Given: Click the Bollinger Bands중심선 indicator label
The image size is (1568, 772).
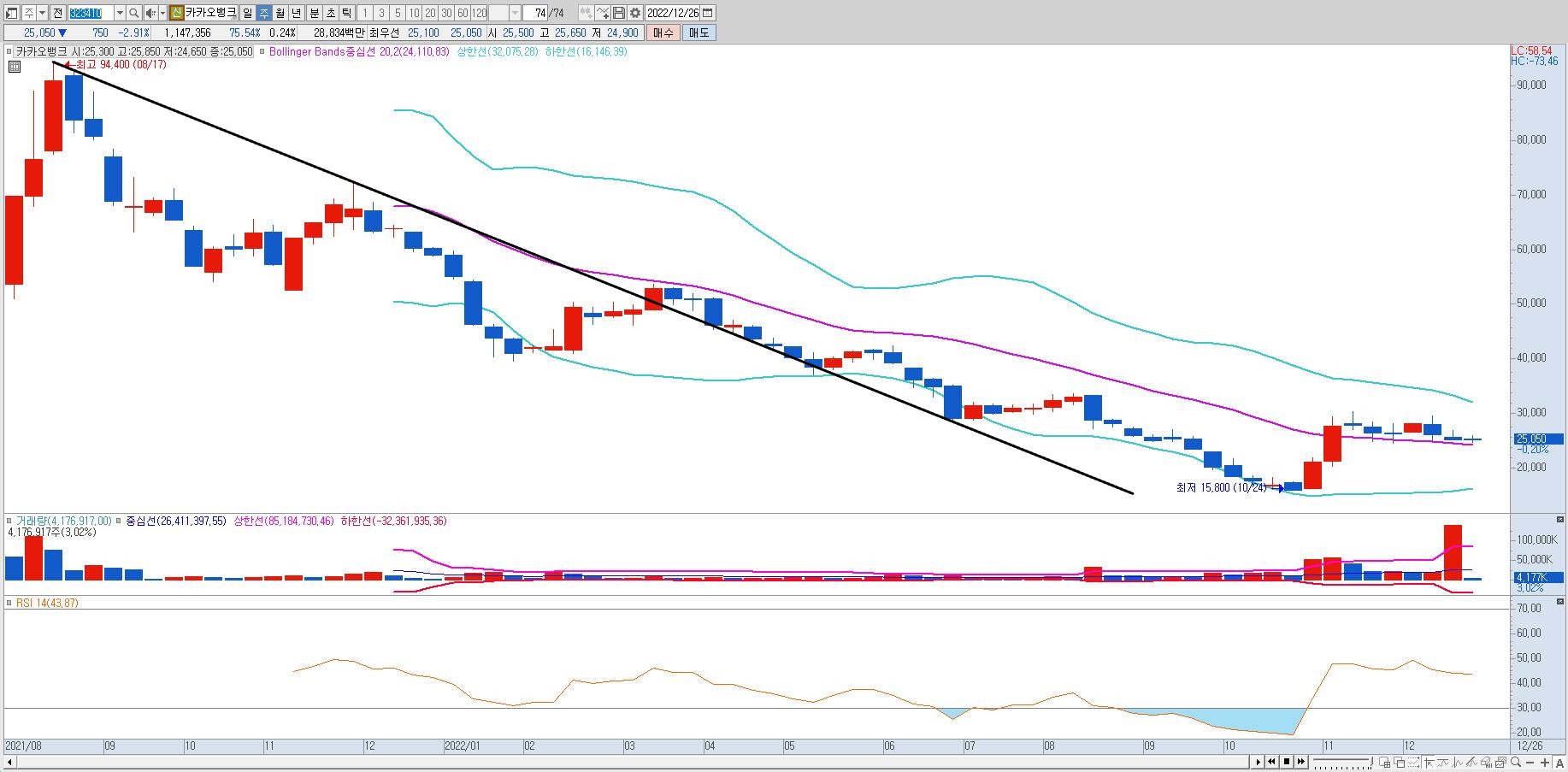Looking at the screenshot, I should click(359, 51).
